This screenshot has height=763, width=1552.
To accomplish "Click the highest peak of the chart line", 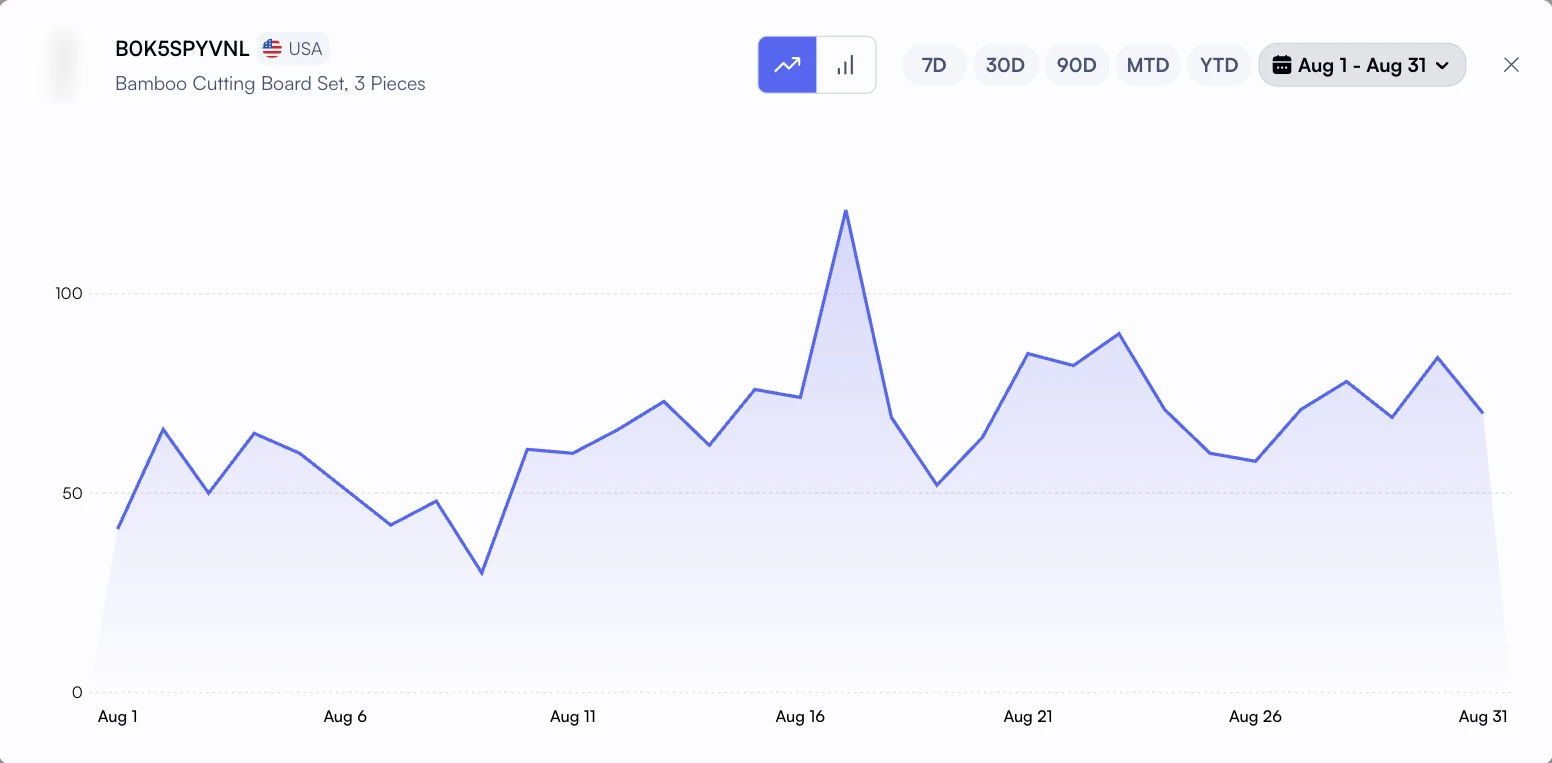I will click(846, 210).
